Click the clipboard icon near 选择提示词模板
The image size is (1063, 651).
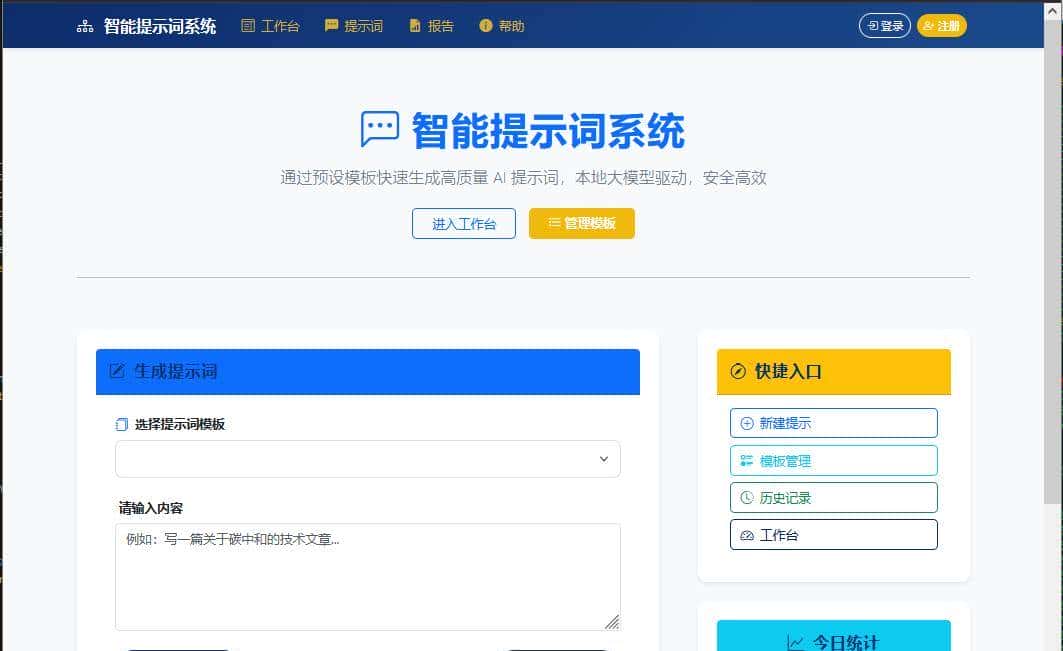(x=119, y=424)
